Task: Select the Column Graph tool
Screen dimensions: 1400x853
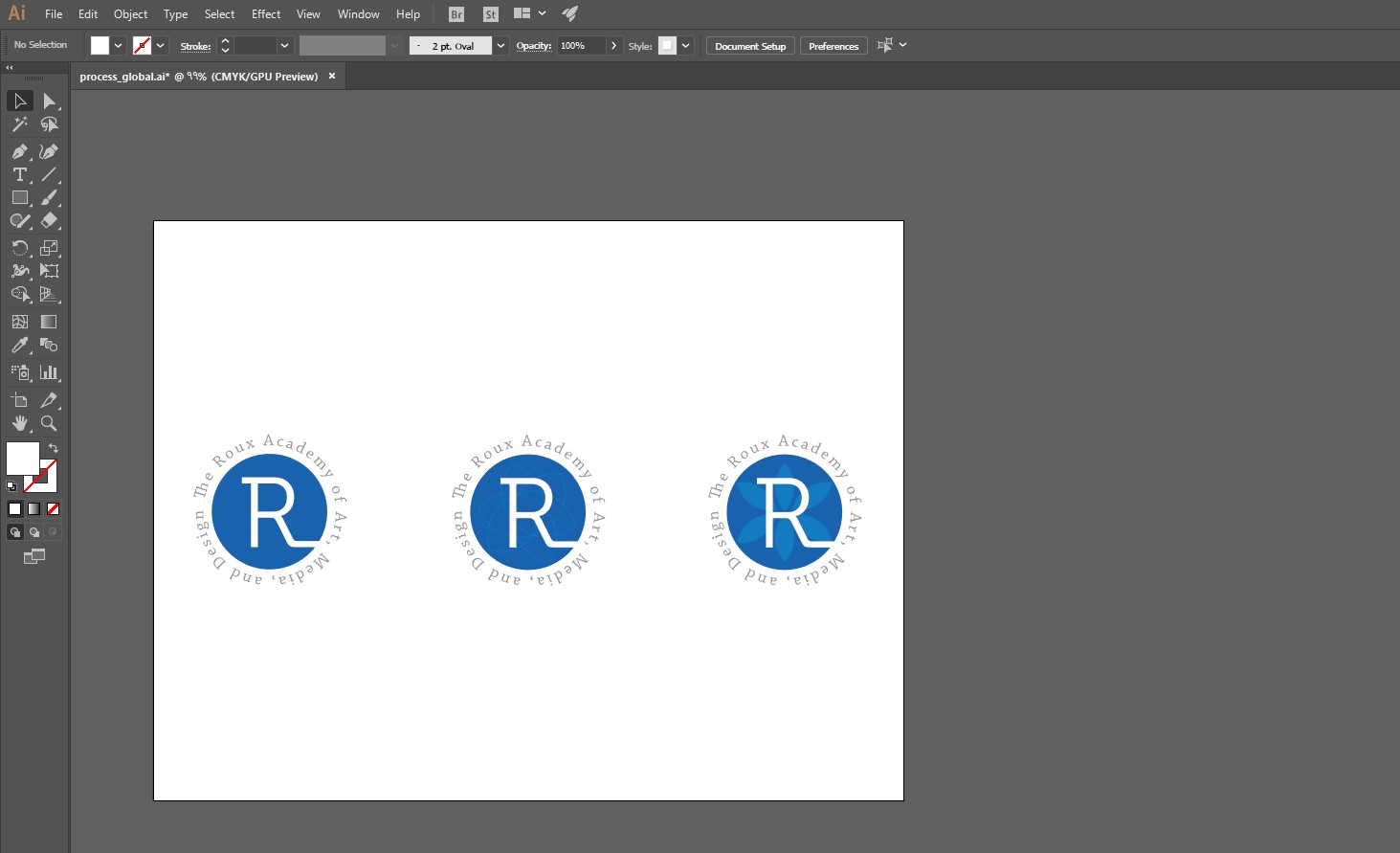Action: (x=50, y=372)
